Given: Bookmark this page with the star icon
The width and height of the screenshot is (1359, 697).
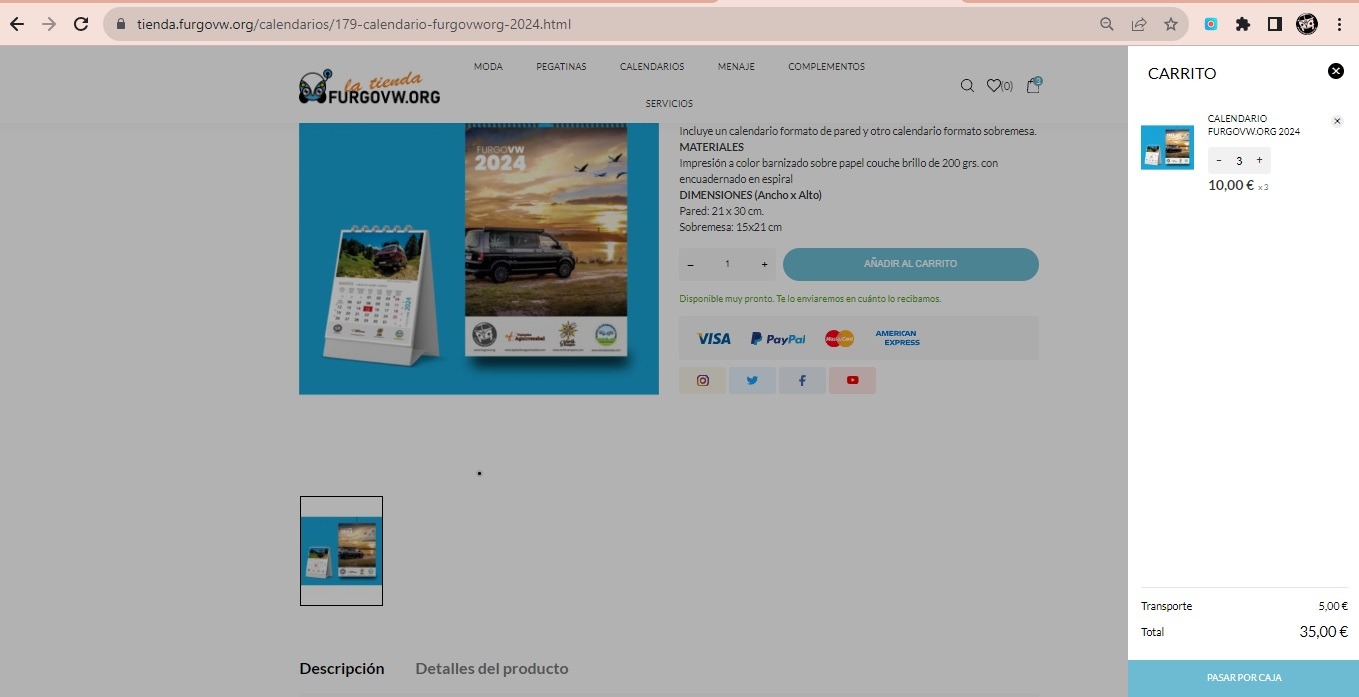Looking at the screenshot, I should click(x=1171, y=24).
